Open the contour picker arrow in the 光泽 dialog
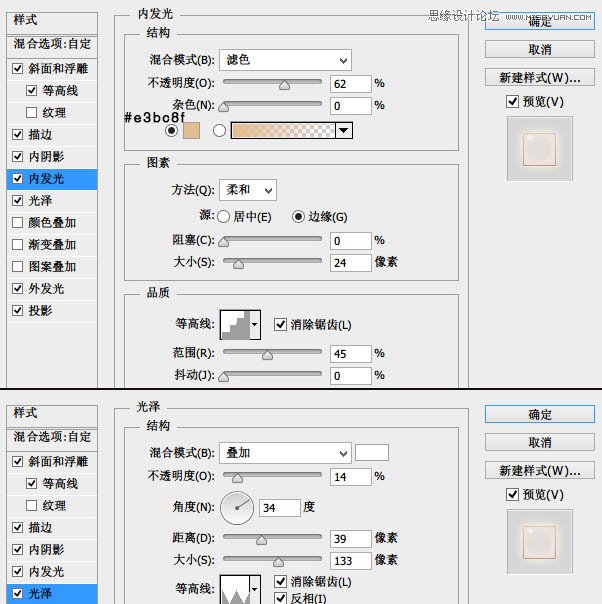The image size is (602, 604). [x=255, y=589]
